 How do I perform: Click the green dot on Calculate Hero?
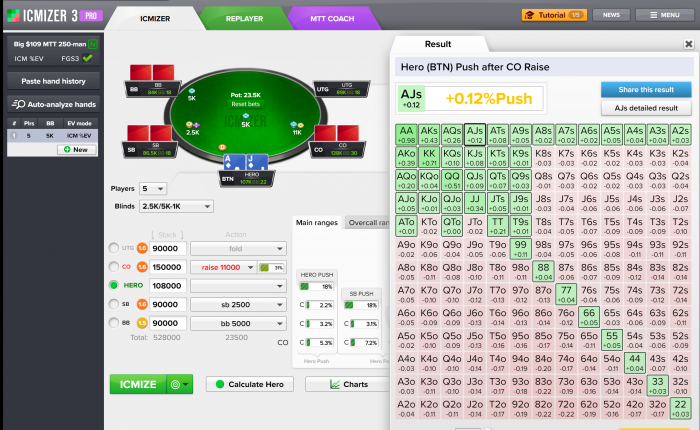click(x=220, y=384)
